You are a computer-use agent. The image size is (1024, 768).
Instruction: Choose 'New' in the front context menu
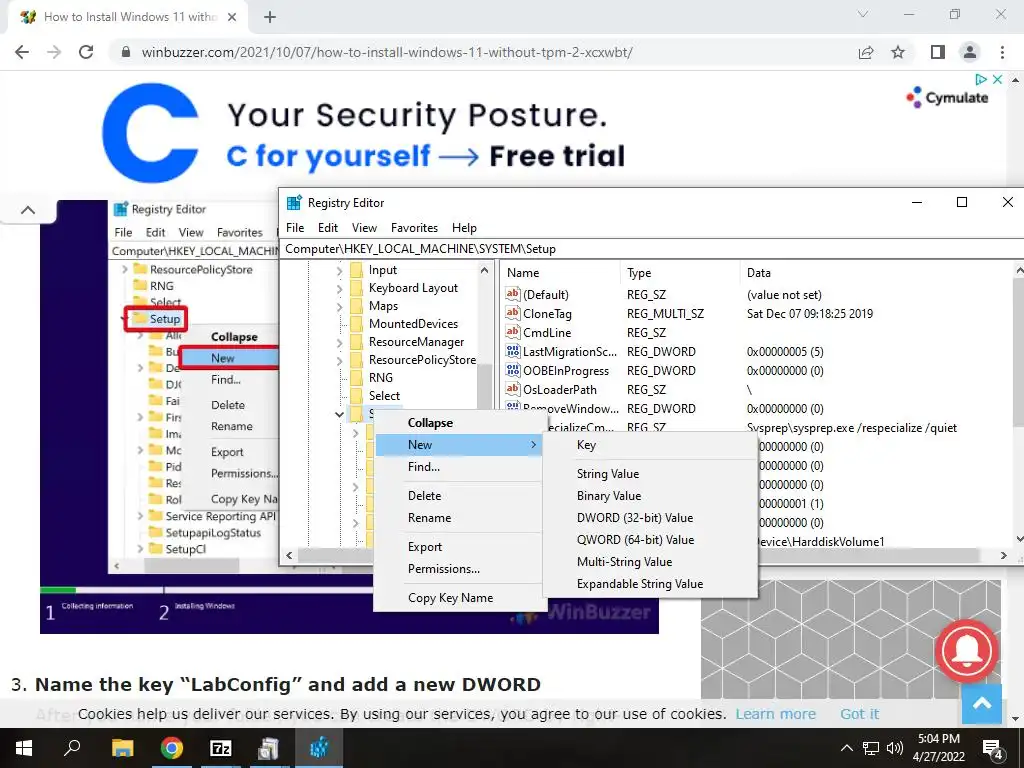point(460,445)
